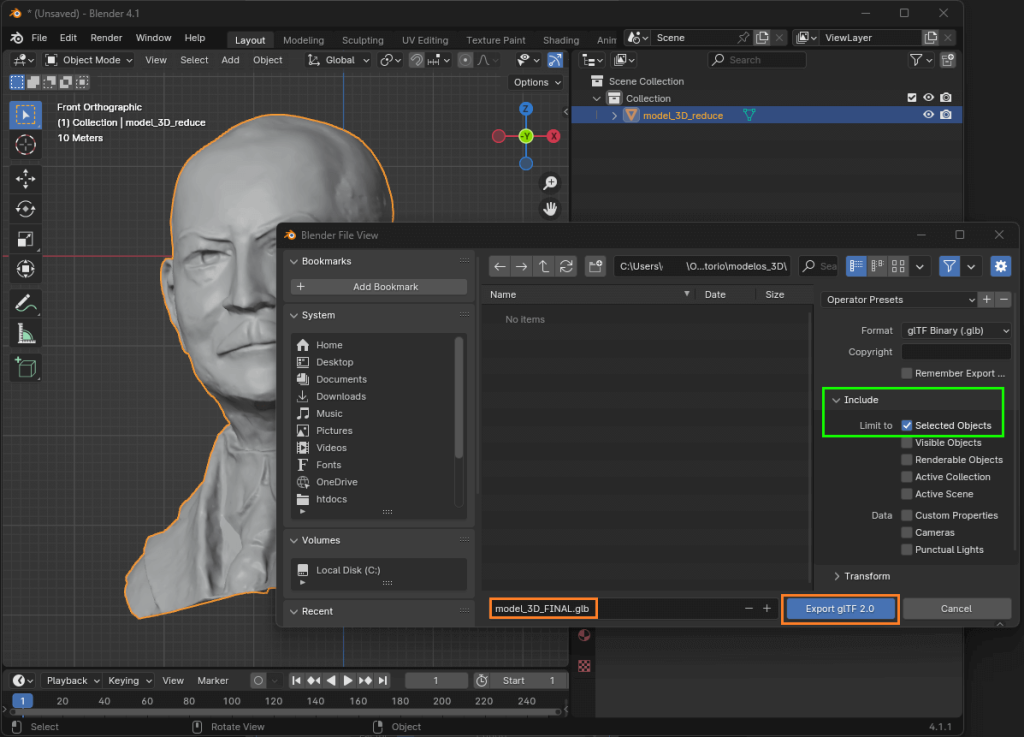Screen dimensions: 1024x737
Task: Open the Format dropdown
Action: click(x=956, y=330)
